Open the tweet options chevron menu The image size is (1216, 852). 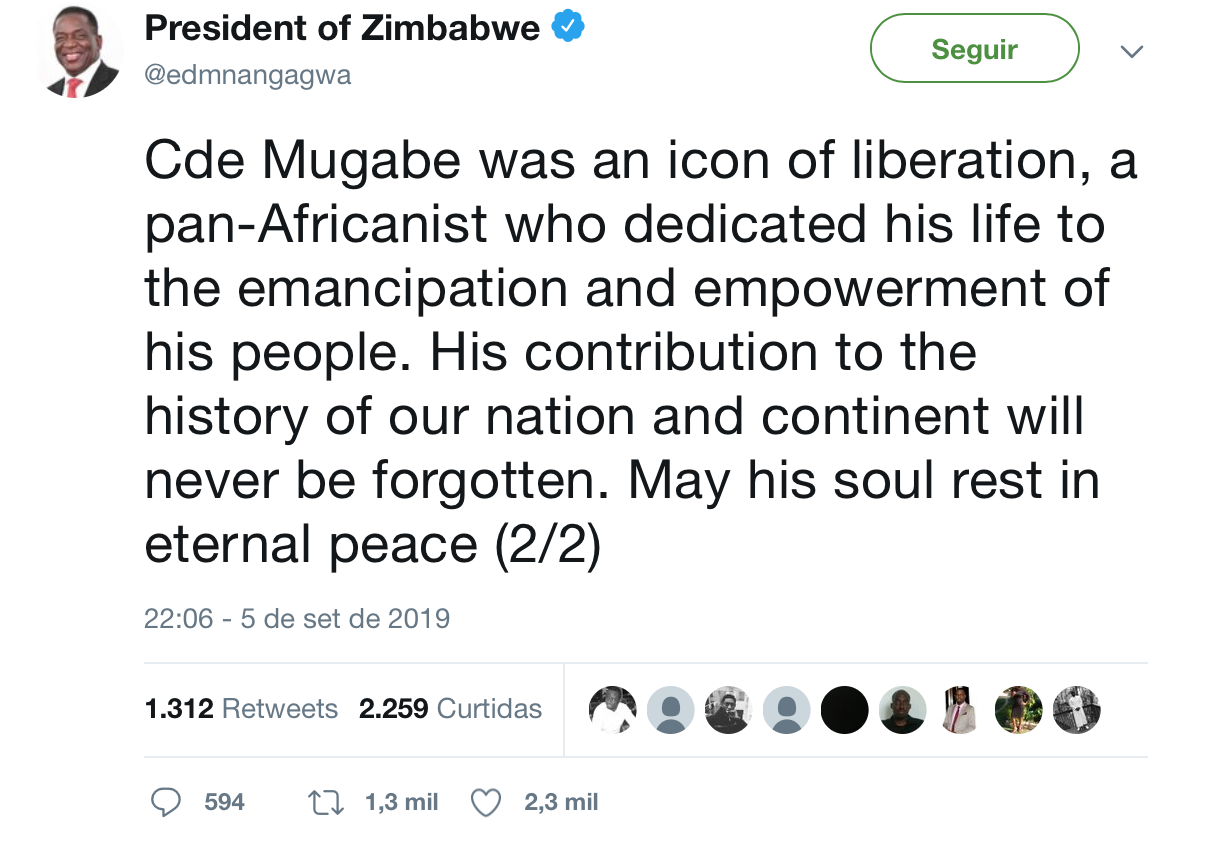coord(1131,51)
